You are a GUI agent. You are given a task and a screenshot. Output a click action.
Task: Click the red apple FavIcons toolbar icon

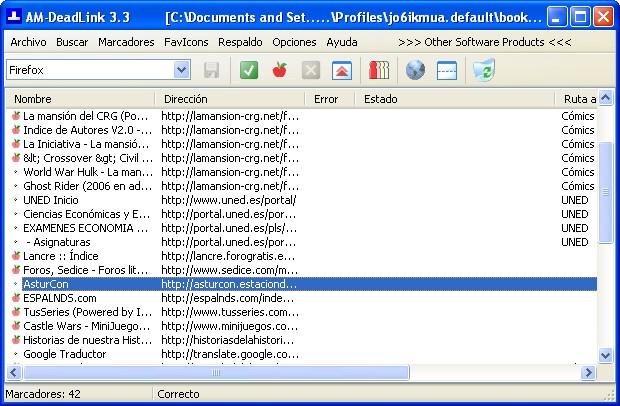[x=280, y=70]
